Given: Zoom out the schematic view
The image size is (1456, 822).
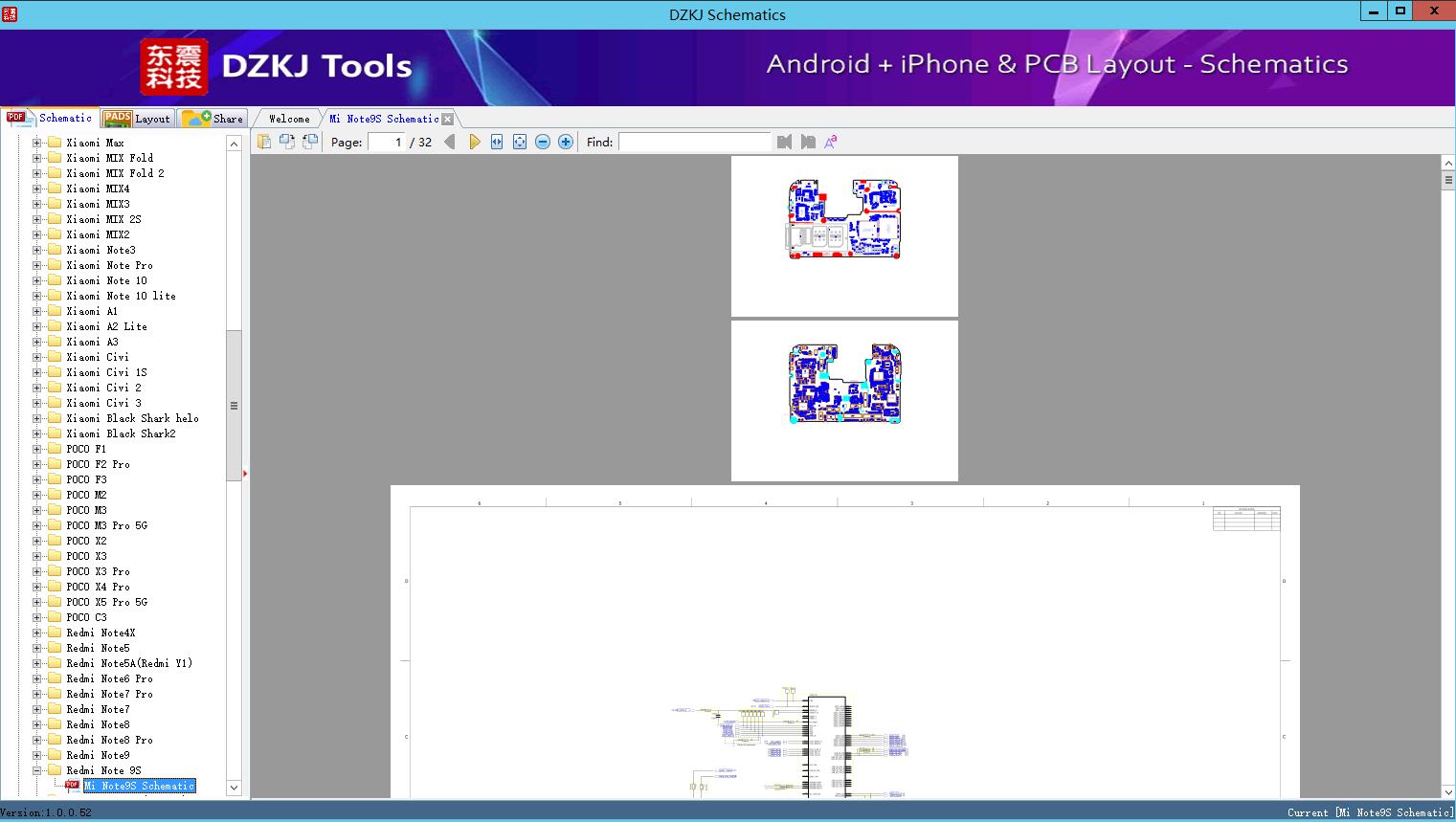Looking at the screenshot, I should [x=543, y=142].
